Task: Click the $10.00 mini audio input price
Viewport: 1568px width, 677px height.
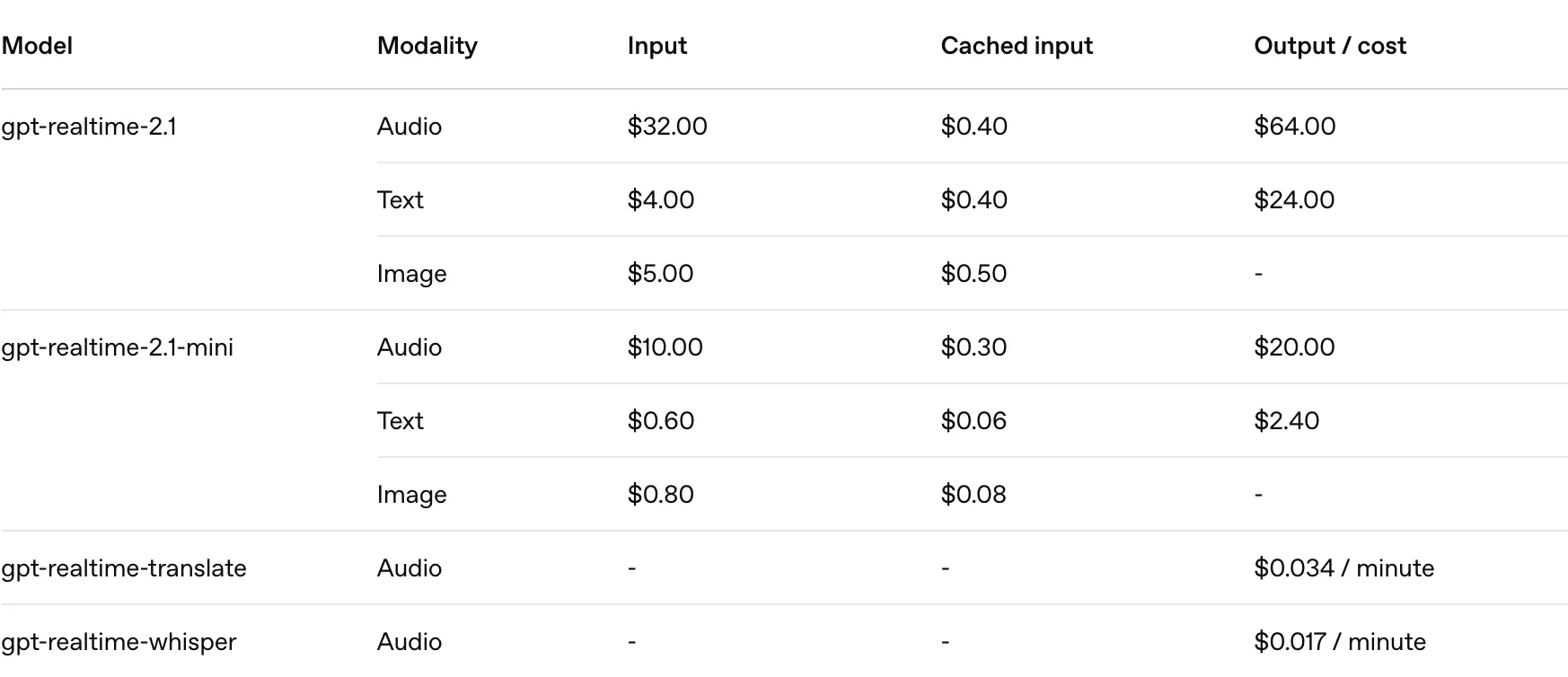Action: point(665,347)
